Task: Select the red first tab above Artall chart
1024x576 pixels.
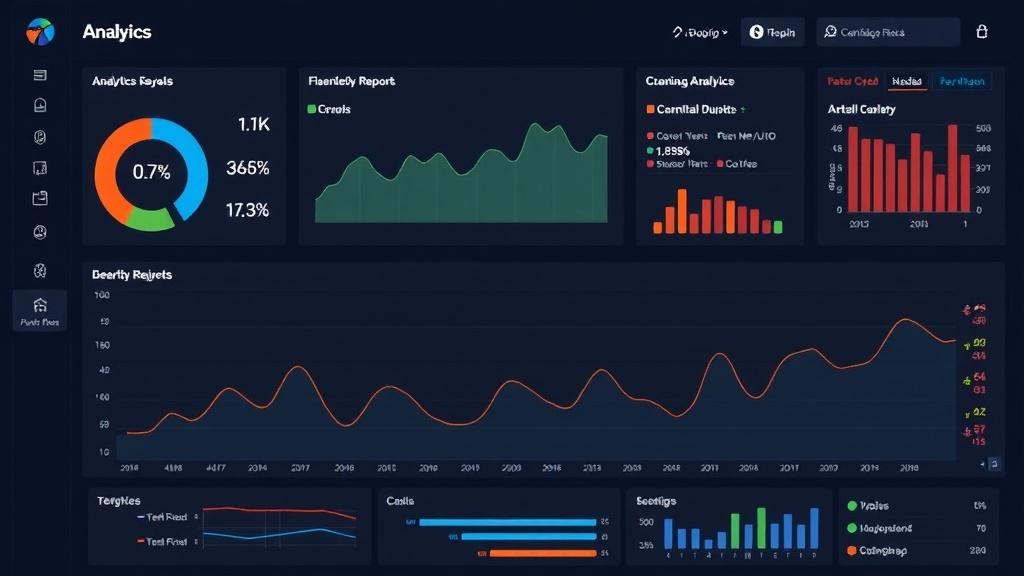Action: coord(852,81)
